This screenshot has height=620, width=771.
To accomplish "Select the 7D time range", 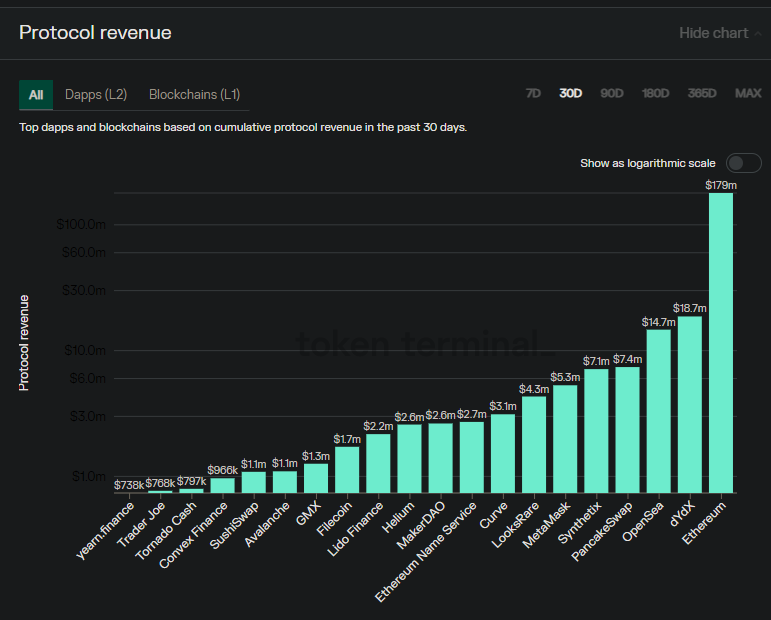I will point(533,93).
